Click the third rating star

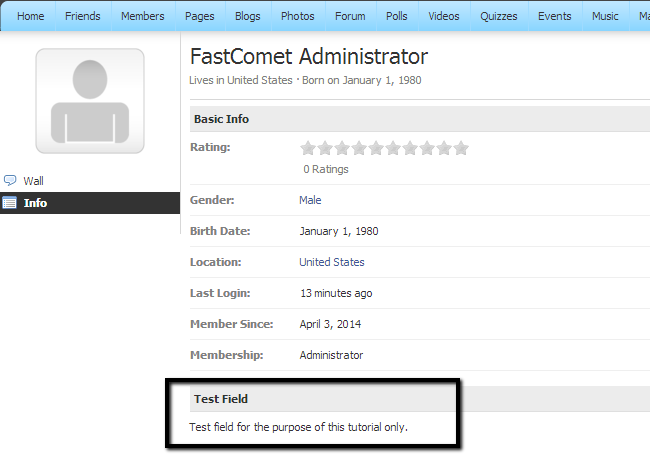pos(342,148)
